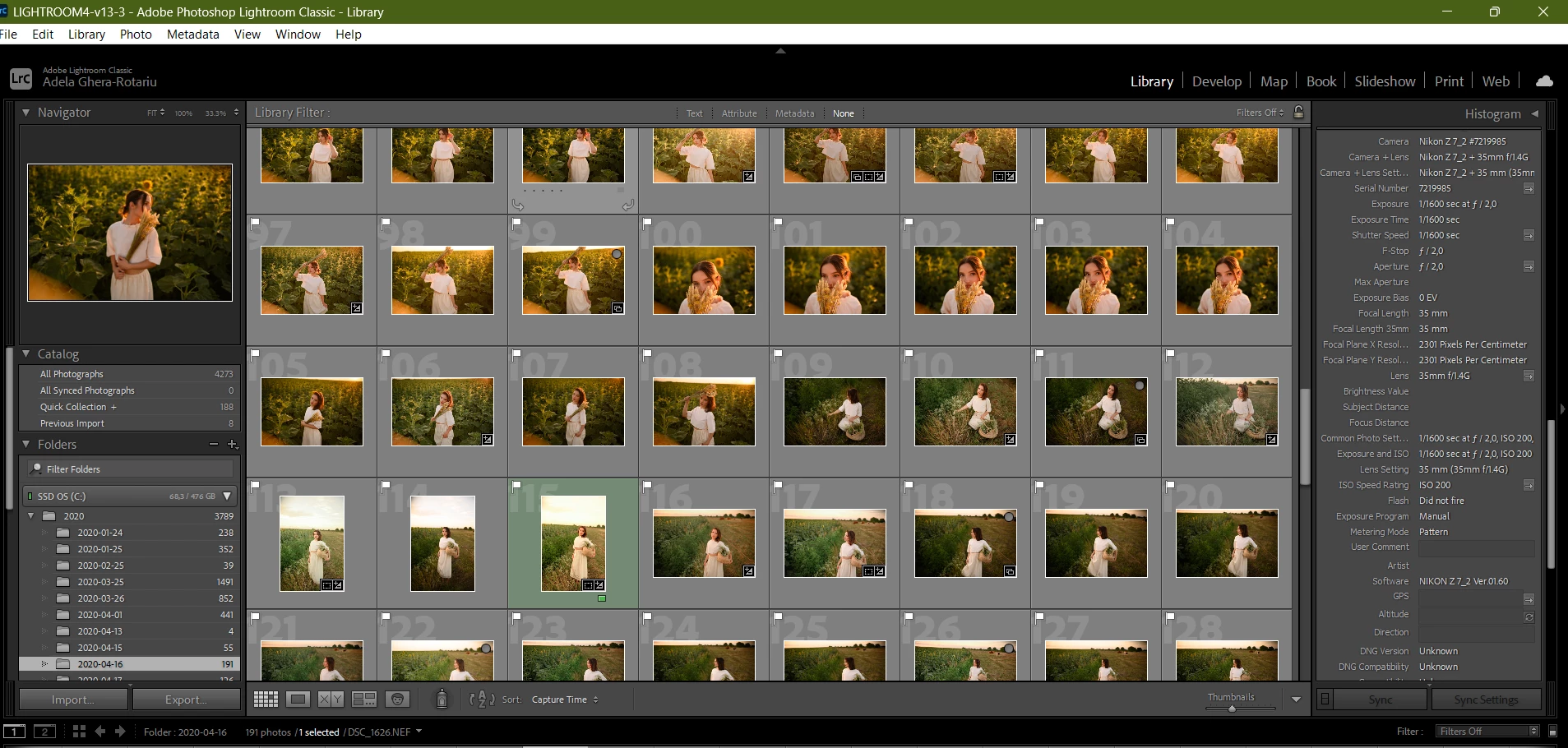This screenshot has height=748, width=1568.
Task: Collapse the SSD OS (C:) volume
Action: click(x=227, y=496)
